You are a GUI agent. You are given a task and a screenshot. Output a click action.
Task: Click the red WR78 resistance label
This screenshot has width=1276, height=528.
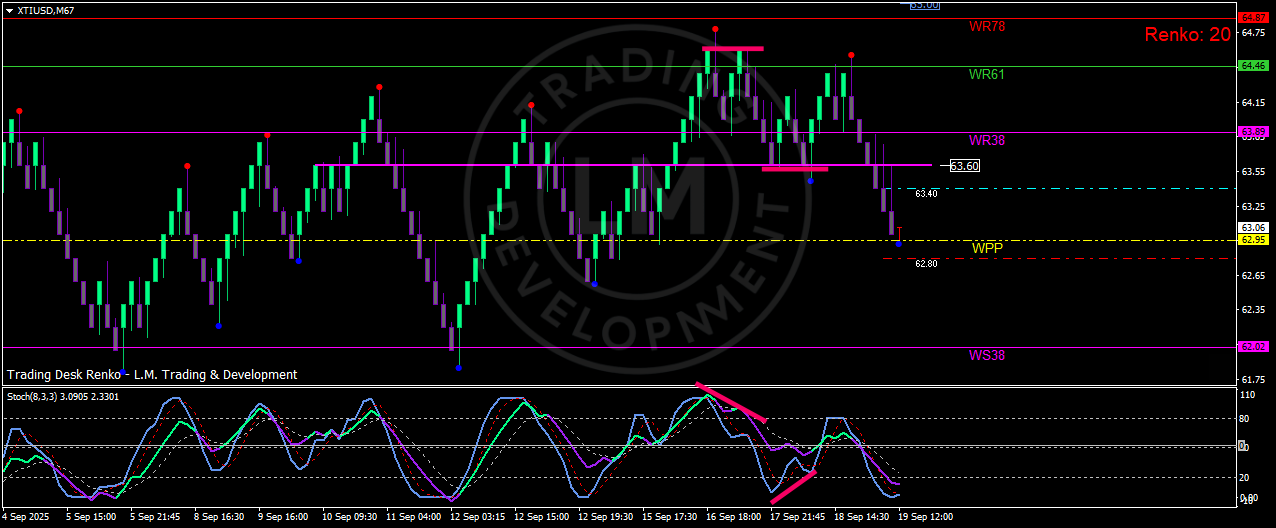[986, 26]
